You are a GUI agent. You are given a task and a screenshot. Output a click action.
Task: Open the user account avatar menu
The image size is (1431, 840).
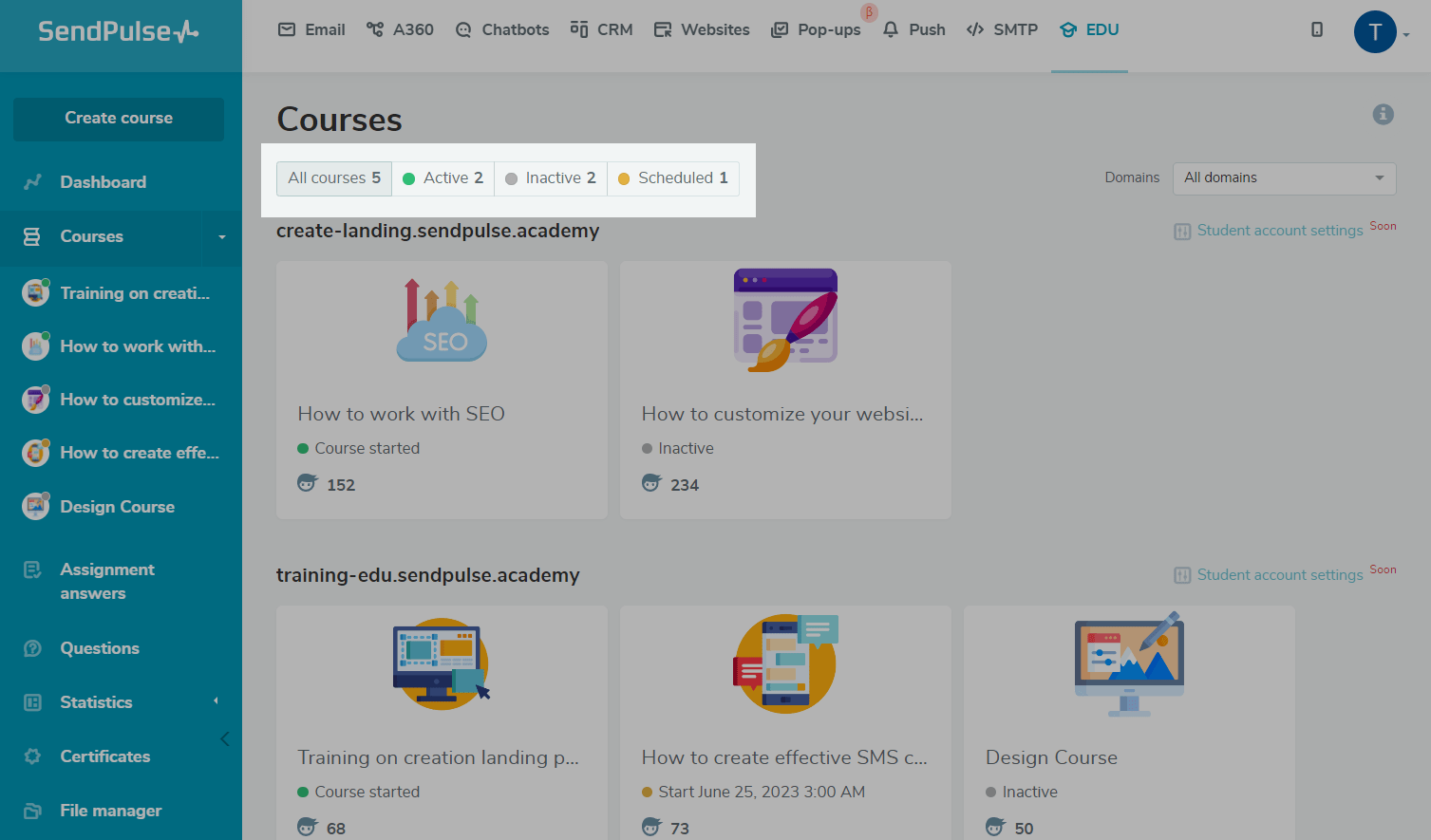1375,32
